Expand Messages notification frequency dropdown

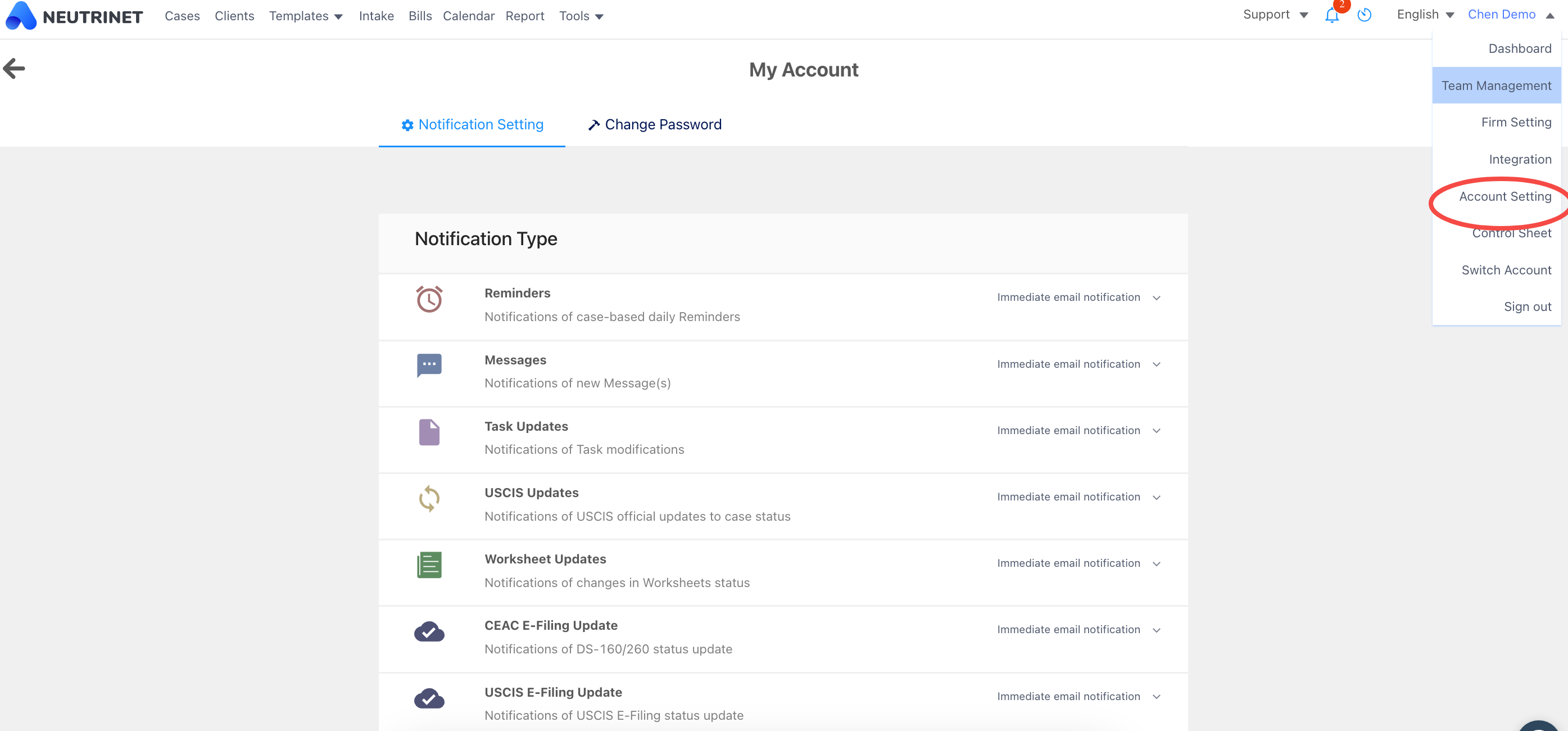(x=1078, y=364)
